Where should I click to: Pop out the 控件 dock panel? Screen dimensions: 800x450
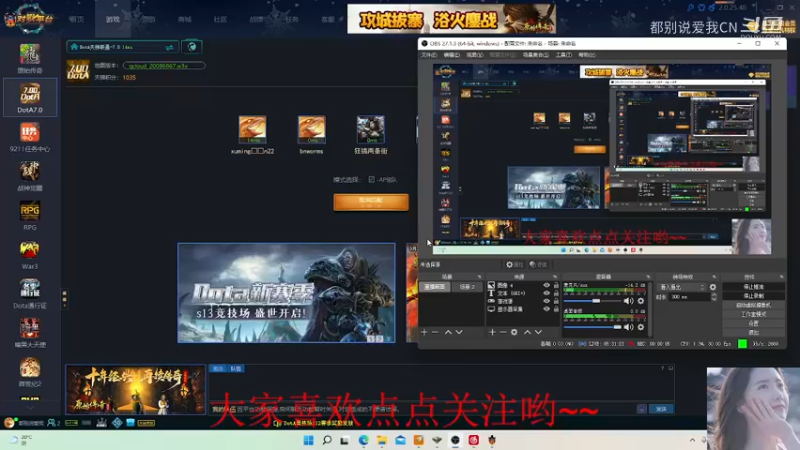[781, 277]
